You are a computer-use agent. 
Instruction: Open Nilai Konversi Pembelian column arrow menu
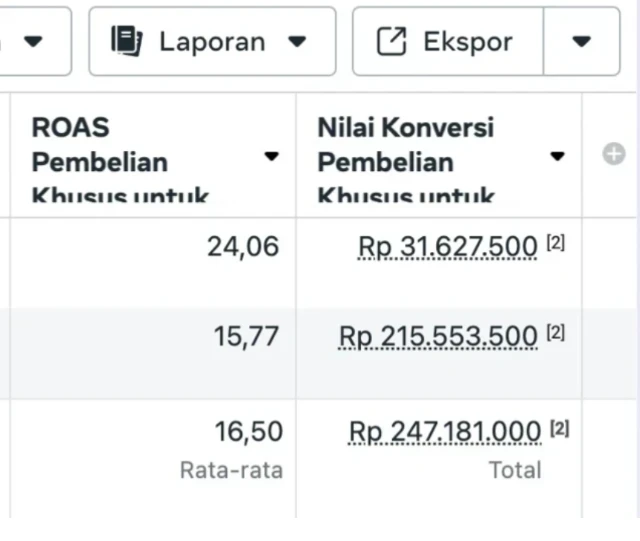point(557,156)
